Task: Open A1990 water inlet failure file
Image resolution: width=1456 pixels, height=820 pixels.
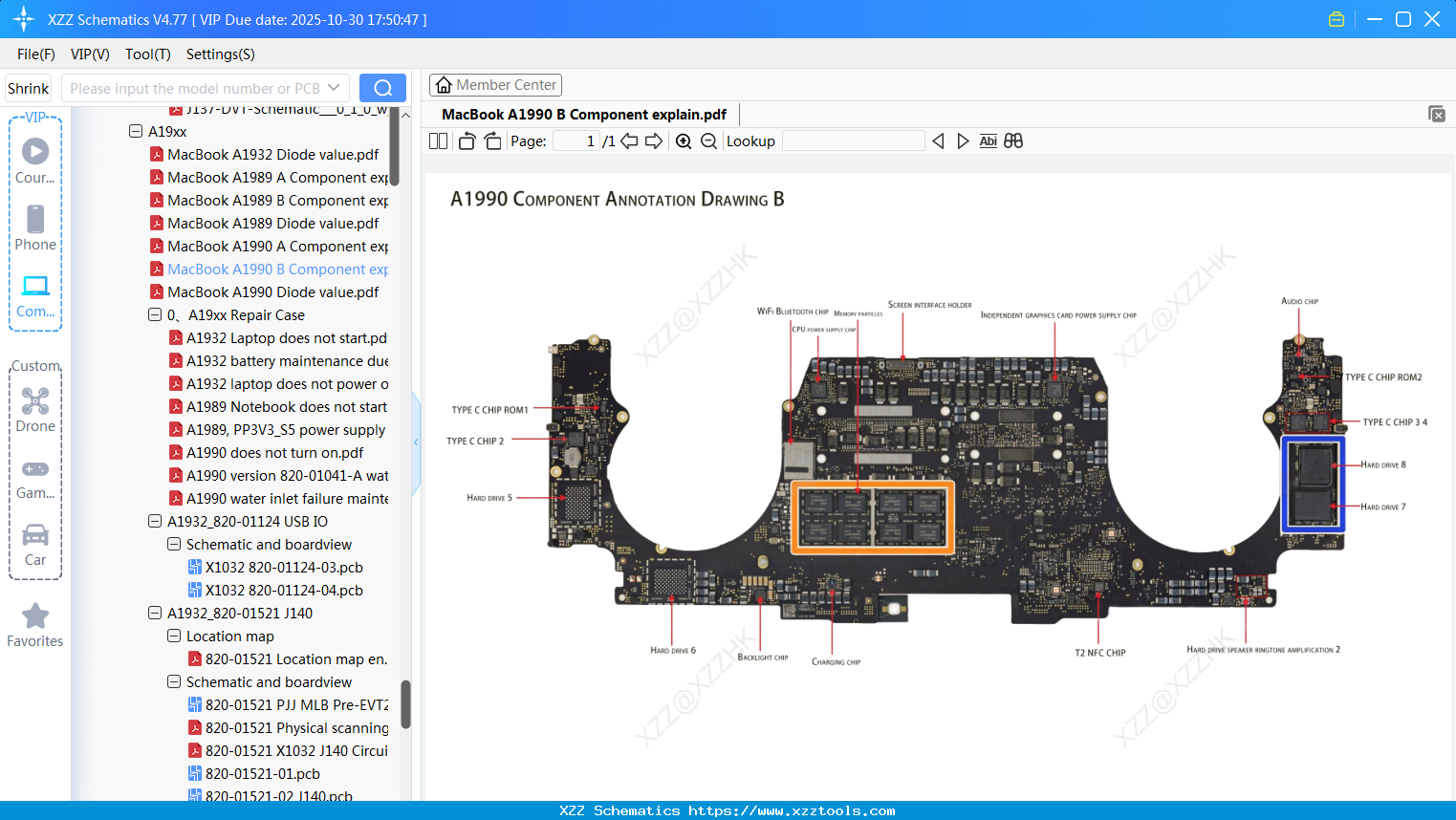Action: [x=287, y=498]
